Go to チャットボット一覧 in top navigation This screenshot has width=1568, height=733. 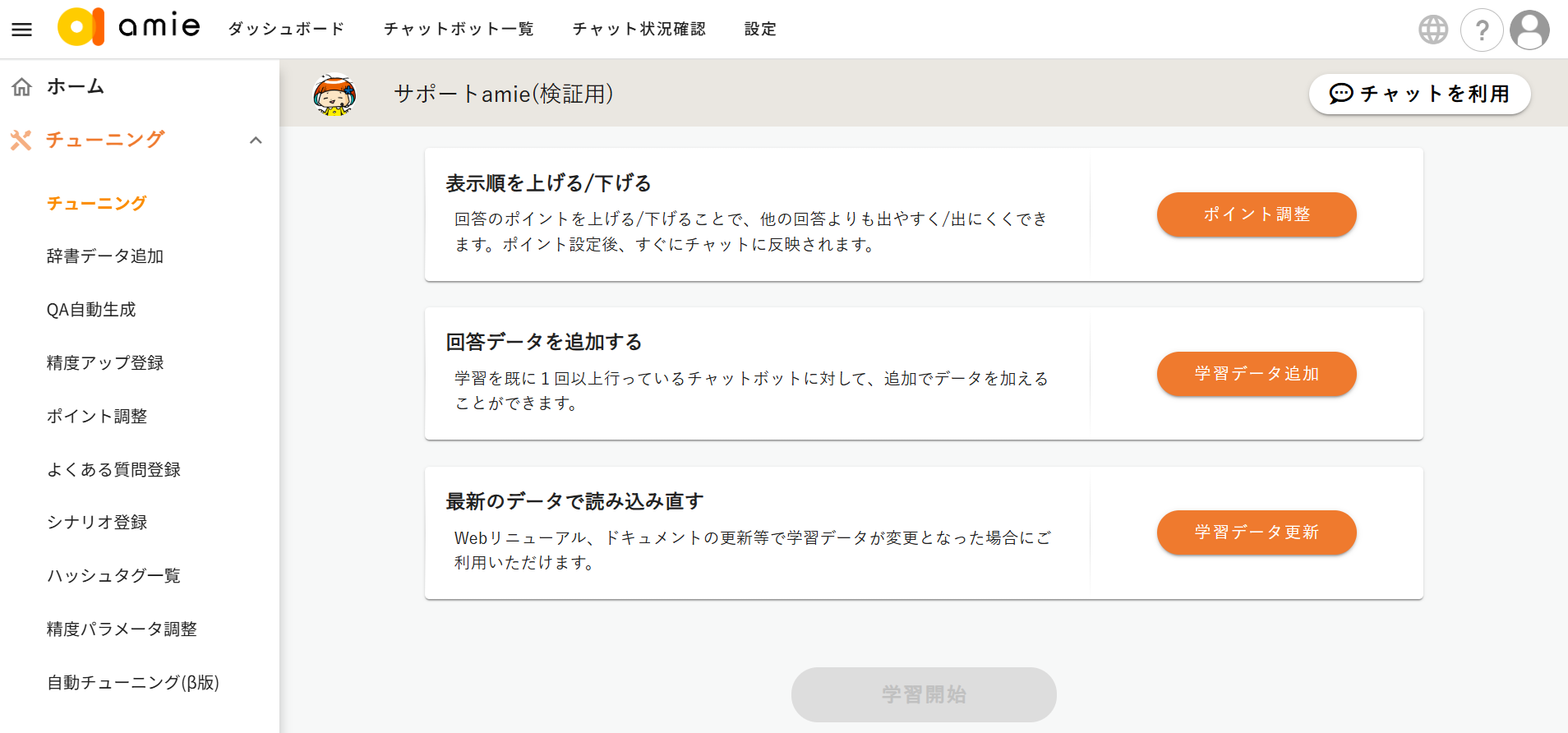point(459,30)
